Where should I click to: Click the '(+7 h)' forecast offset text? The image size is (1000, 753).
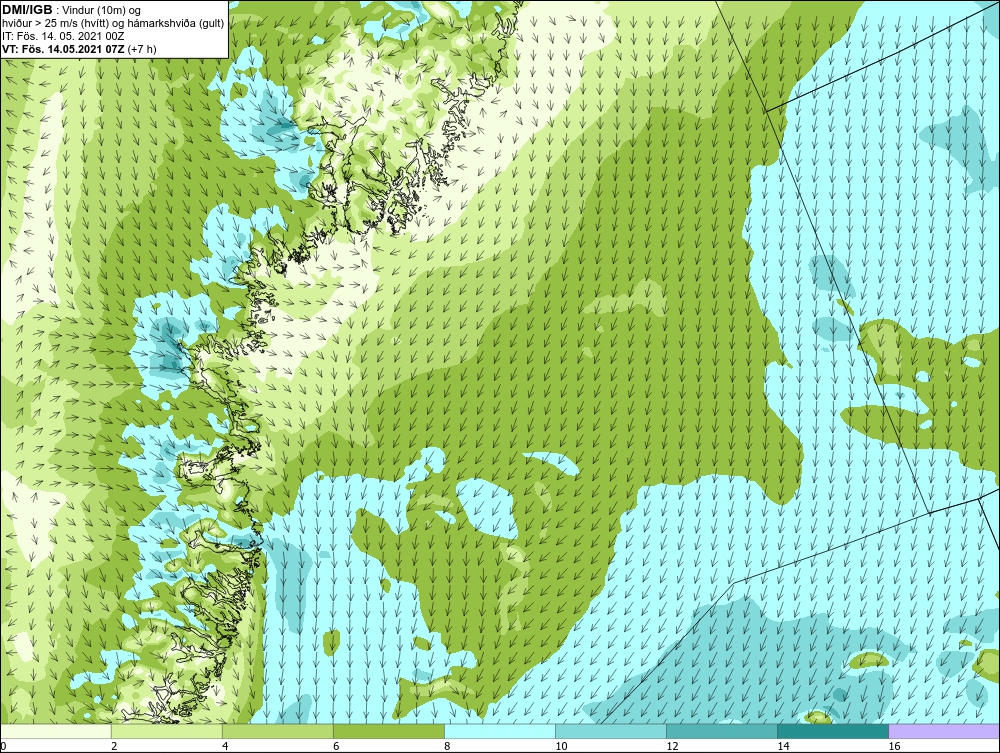coord(142,49)
